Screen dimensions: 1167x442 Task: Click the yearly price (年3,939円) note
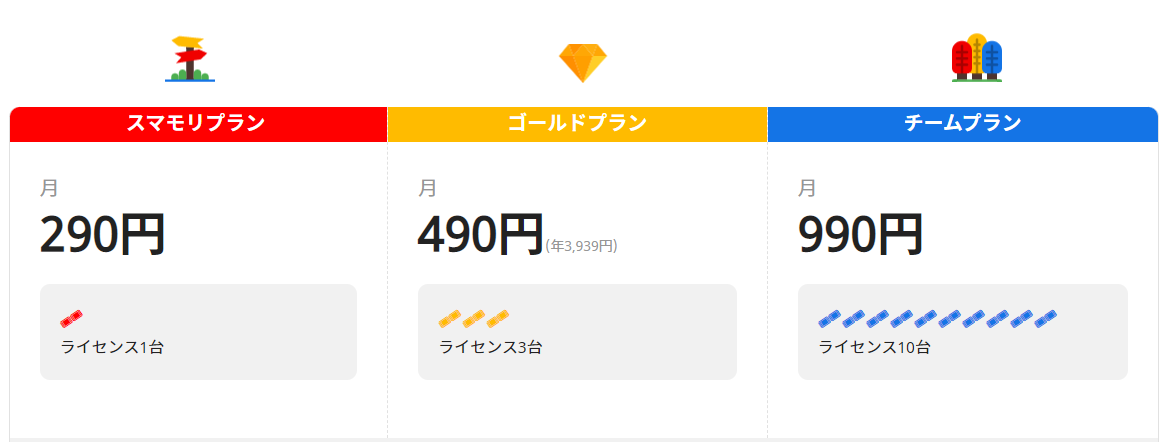[x=581, y=246]
